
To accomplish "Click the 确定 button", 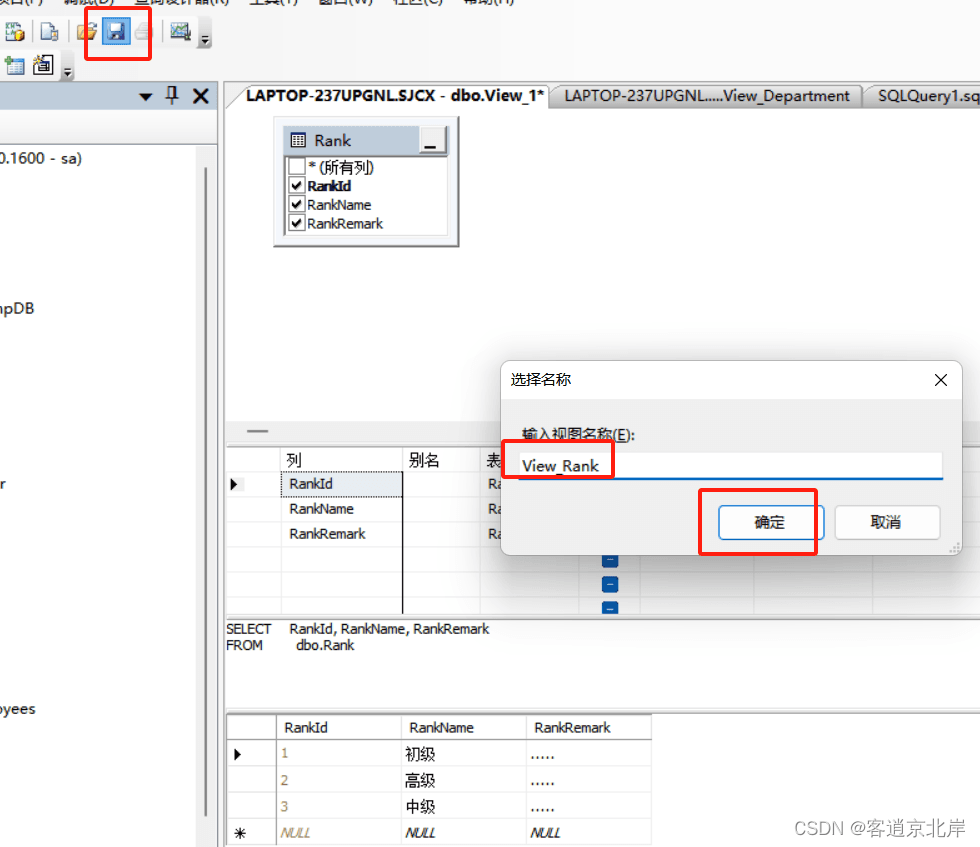I will click(x=771, y=523).
